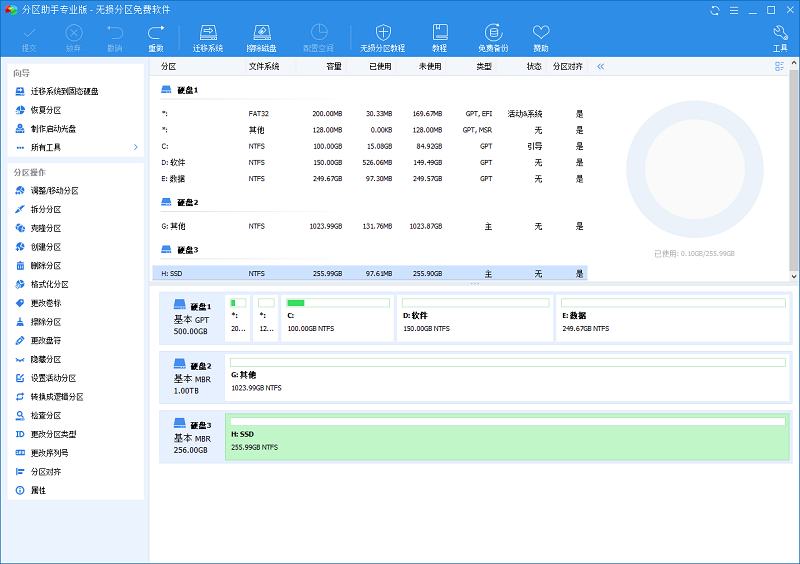800x564 pixels.
Task: Select the D: 软件 partition row
Action: (370, 163)
